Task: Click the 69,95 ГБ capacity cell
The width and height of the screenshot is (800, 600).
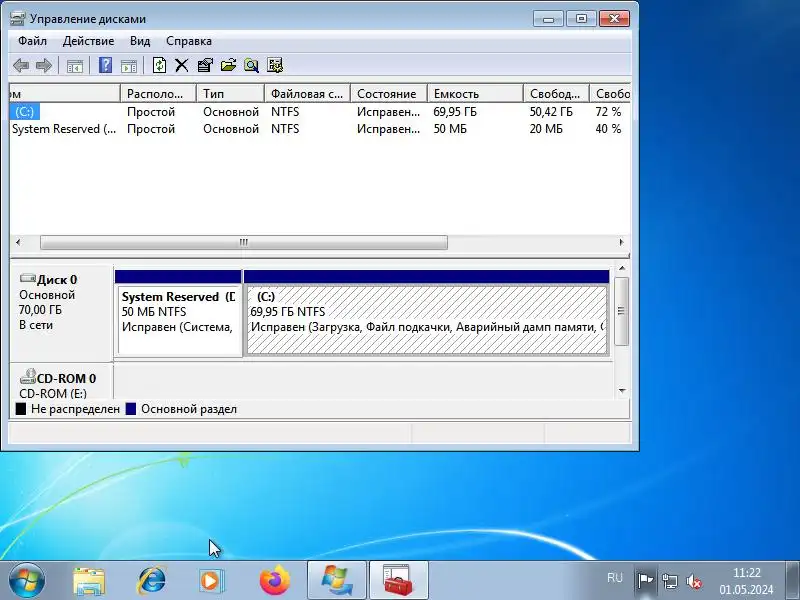Action: [455, 112]
